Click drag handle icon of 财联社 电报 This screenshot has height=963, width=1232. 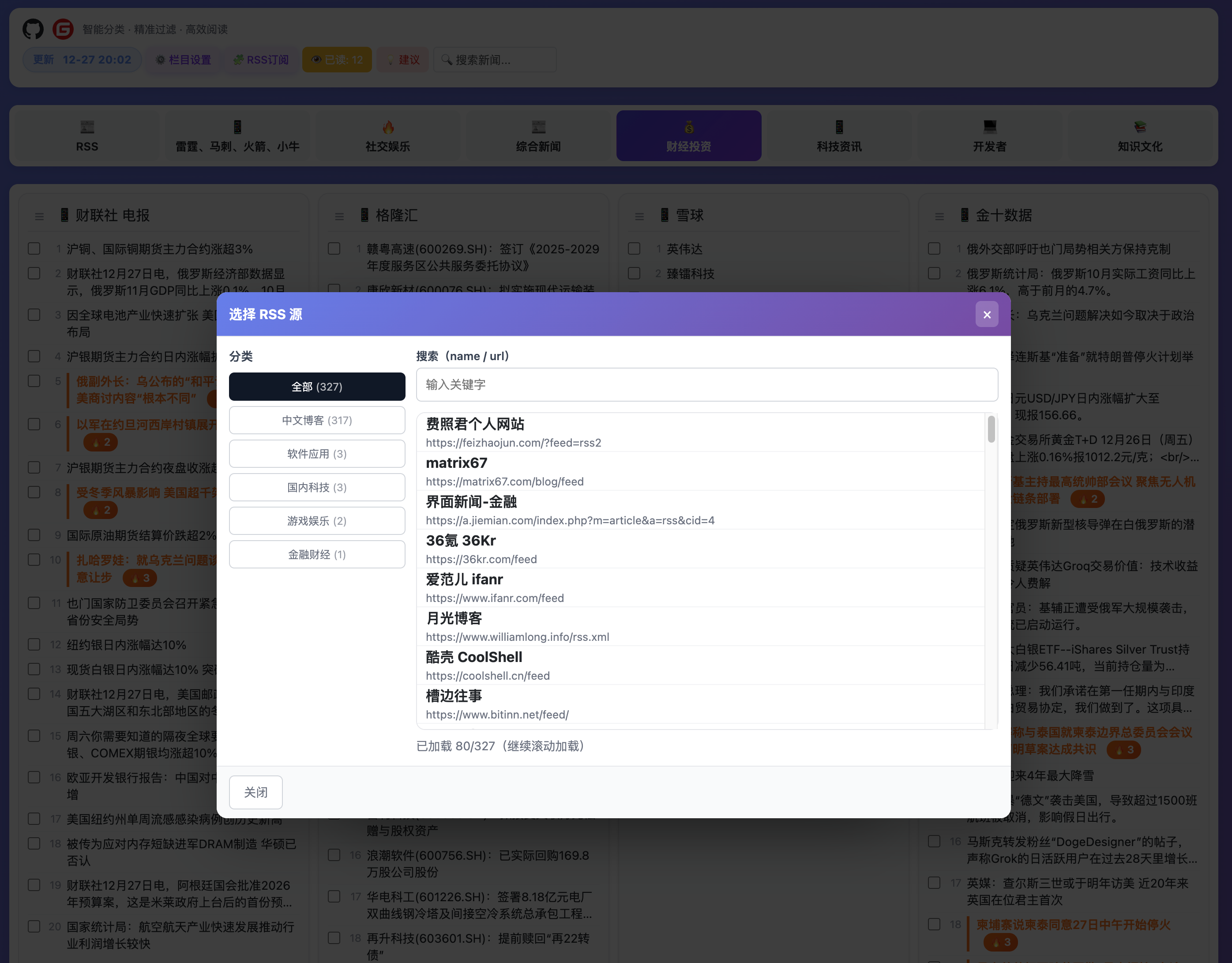[x=39, y=216]
